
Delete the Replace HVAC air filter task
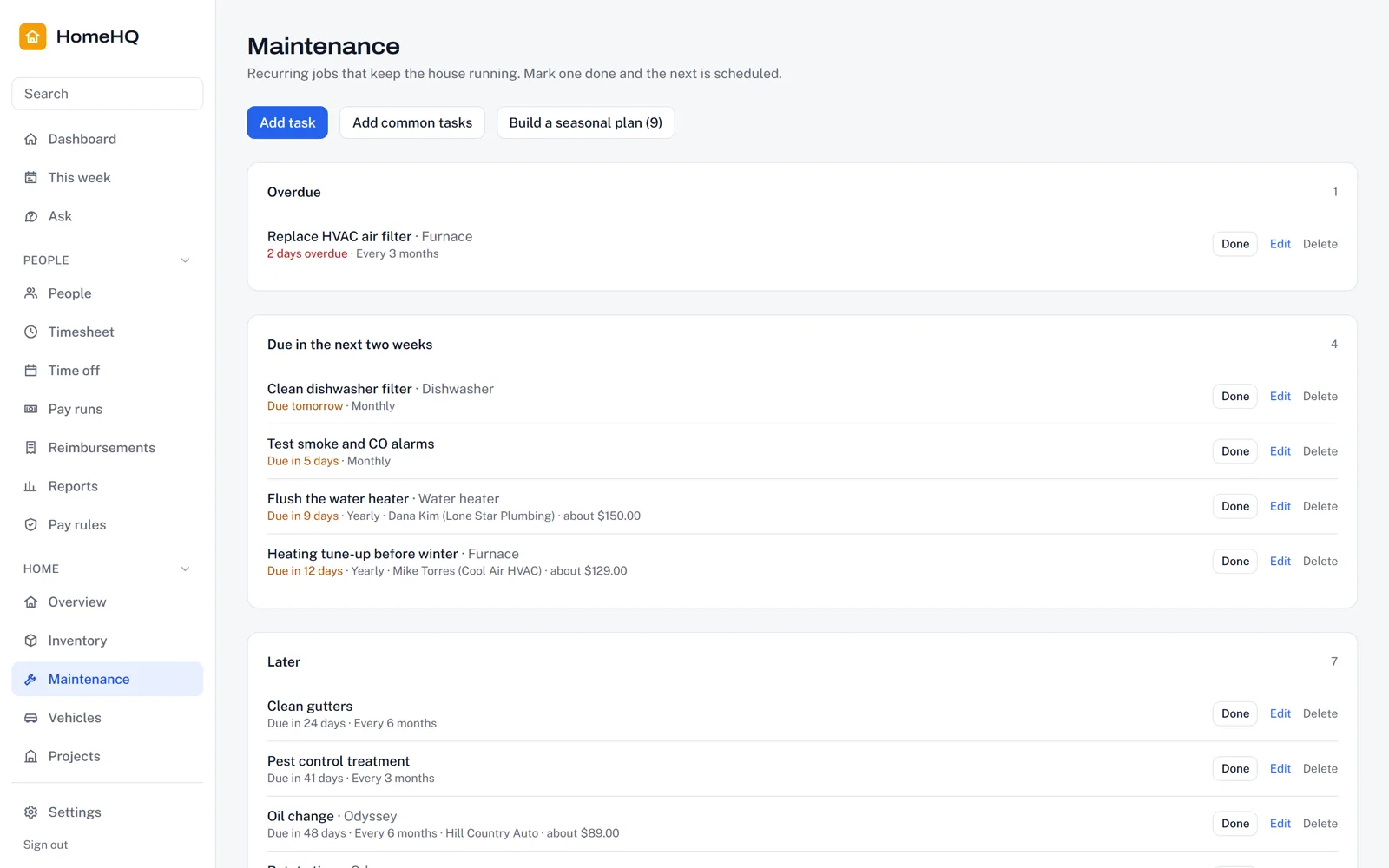click(1320, 244)
